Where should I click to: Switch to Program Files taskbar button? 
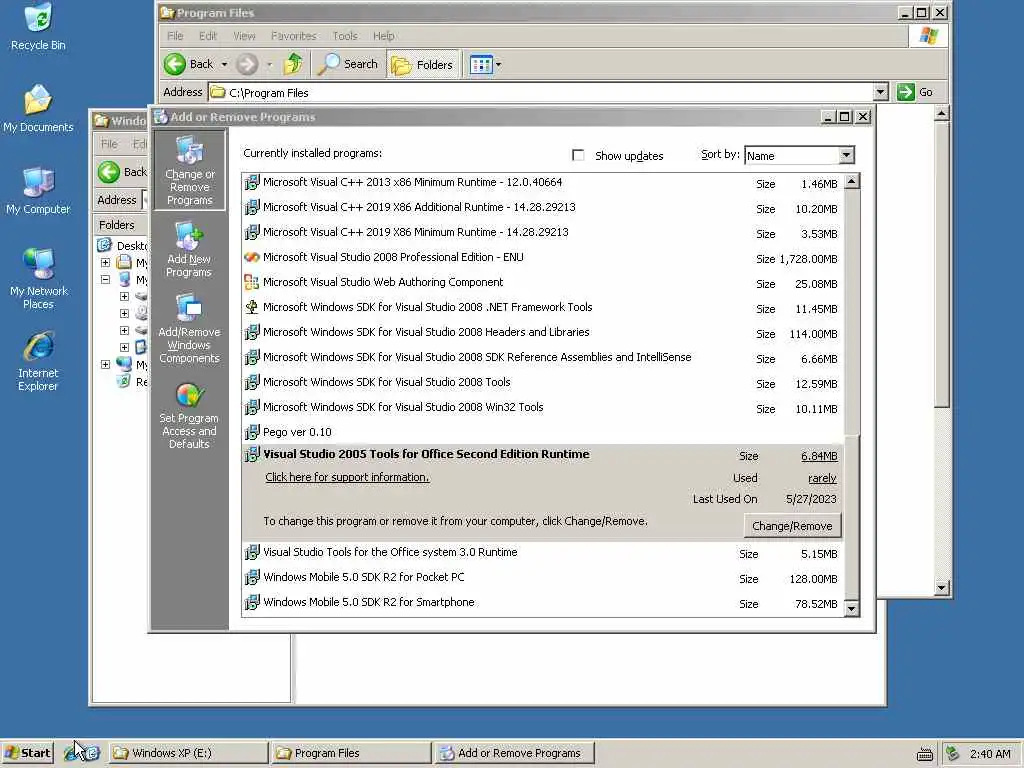pyautogui.click(x=351, y=753)
